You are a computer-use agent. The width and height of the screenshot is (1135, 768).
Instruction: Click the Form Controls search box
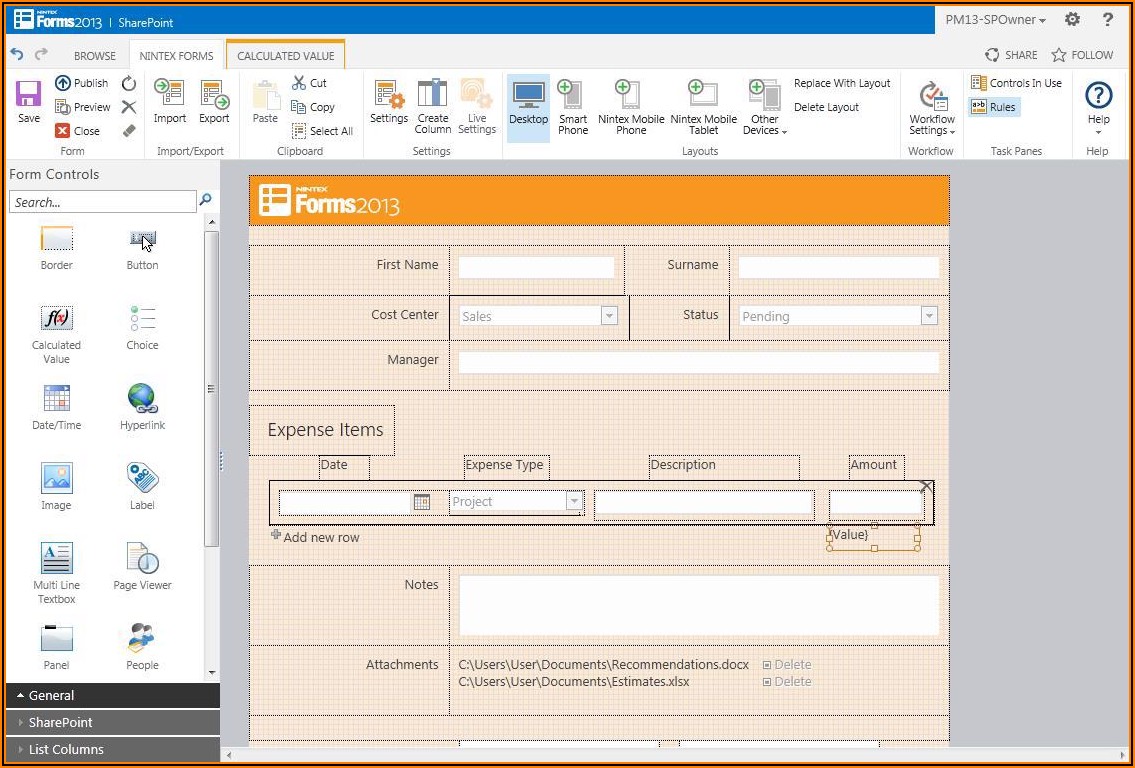pos(103,202)
